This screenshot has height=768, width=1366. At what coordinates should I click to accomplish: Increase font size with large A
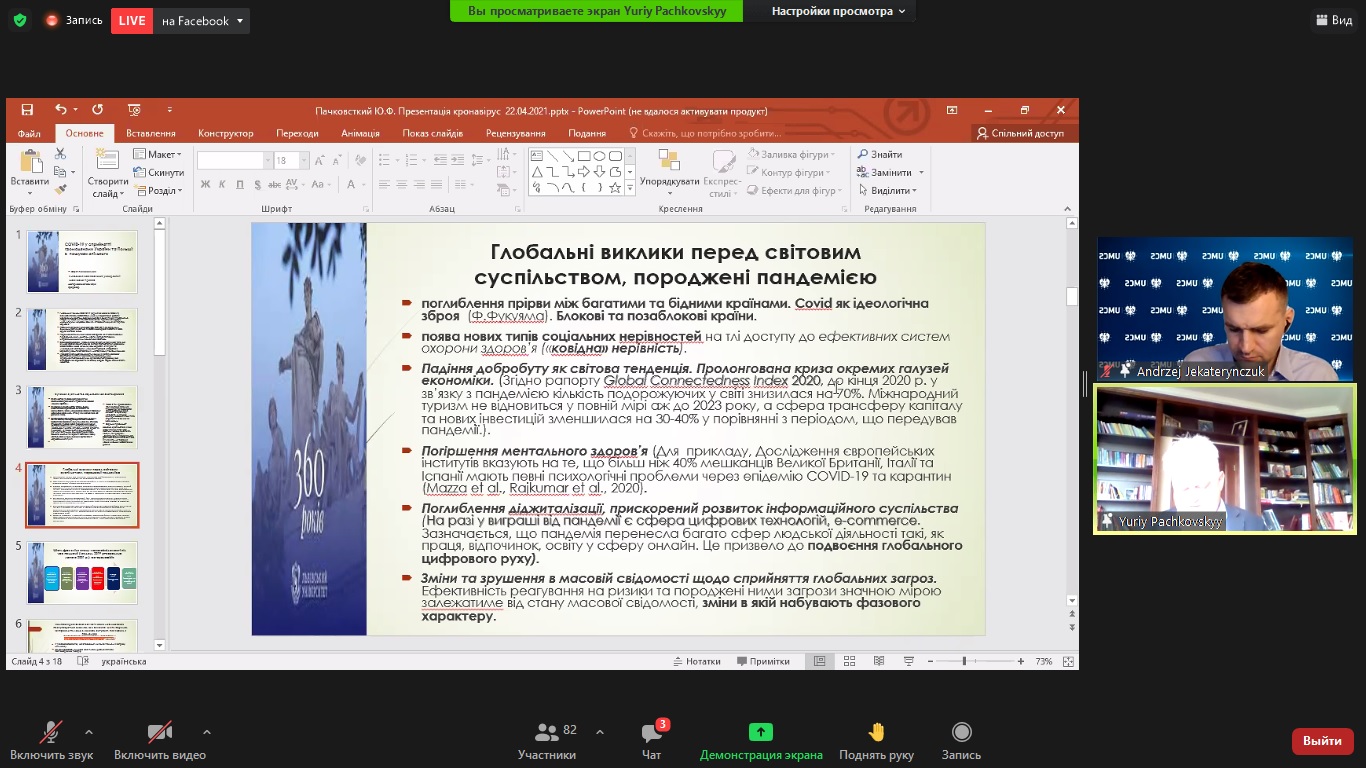tap(319, 161)
